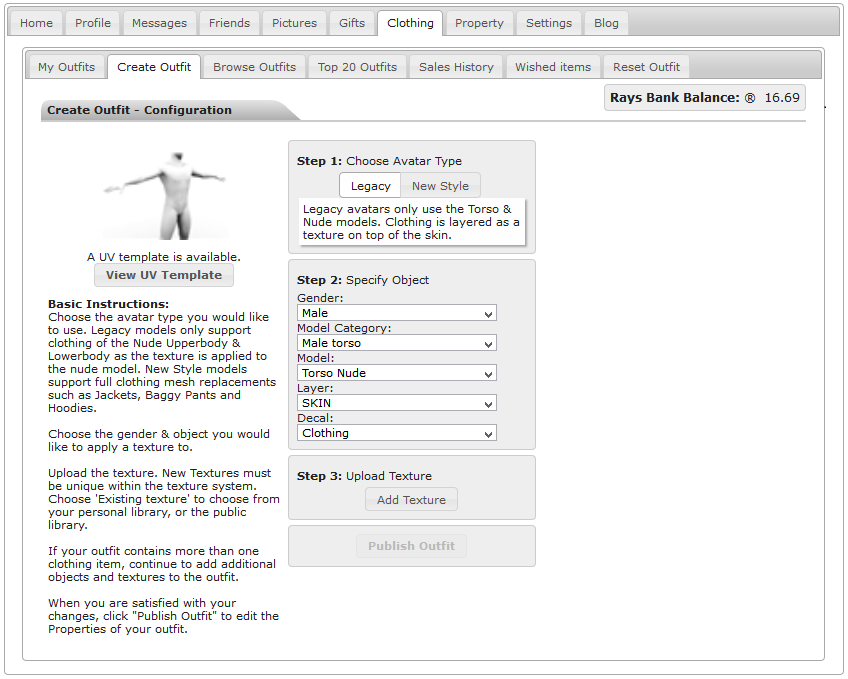Click the 'Step 1: Choose Avatar Type' heading
The width and height of the screenshot is (848, 679).
click(x=379, y=161)
